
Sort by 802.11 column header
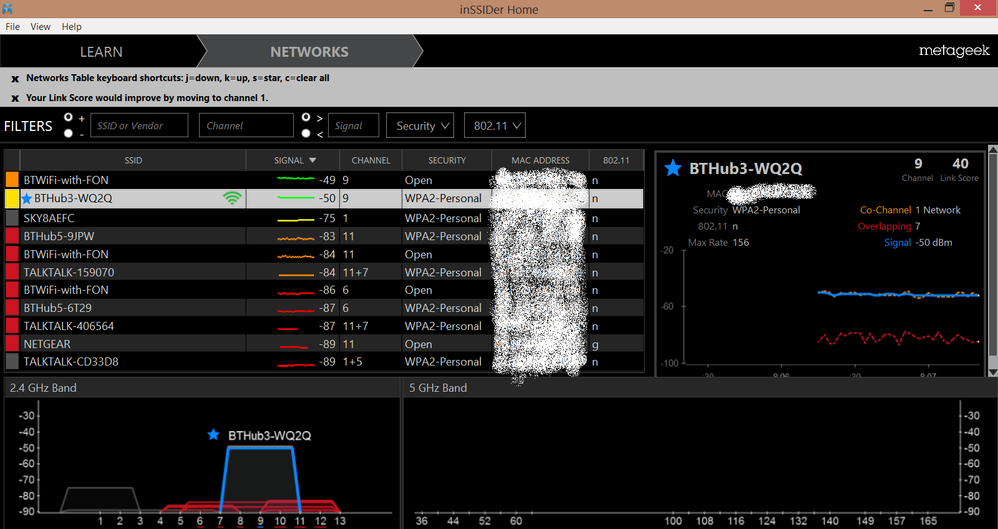tap(615, 160)
